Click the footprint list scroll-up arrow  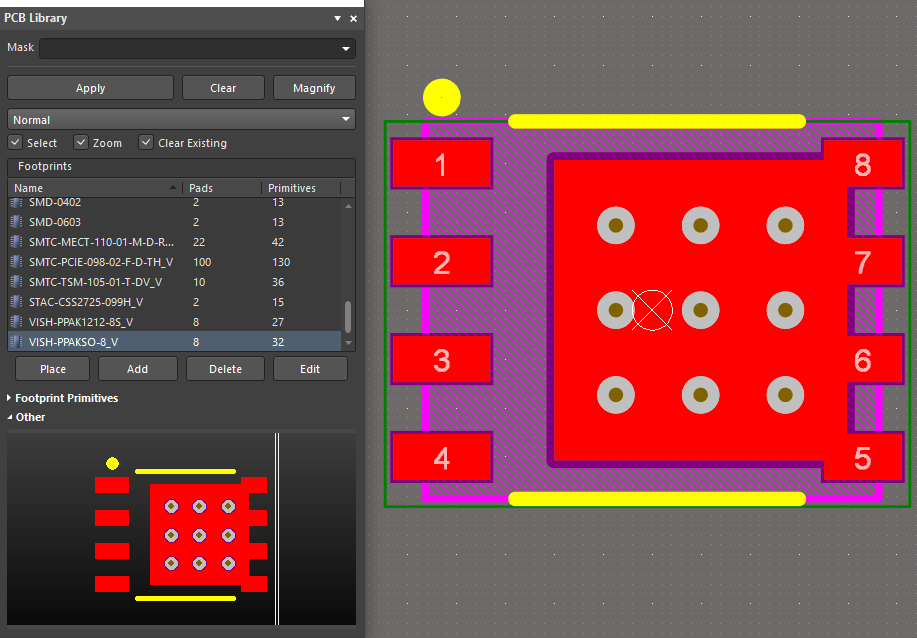(x=349, y=206)
